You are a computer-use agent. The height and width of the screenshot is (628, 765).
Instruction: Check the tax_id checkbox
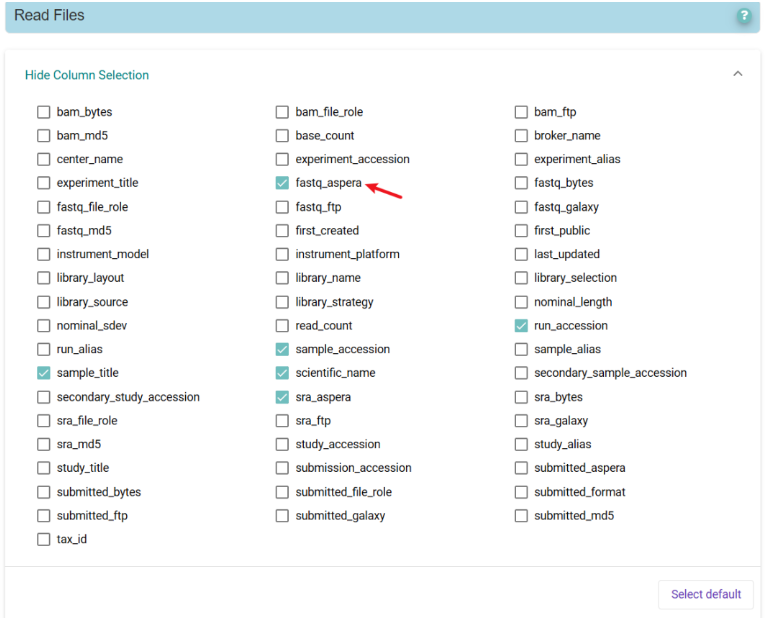tap(43, 540)
